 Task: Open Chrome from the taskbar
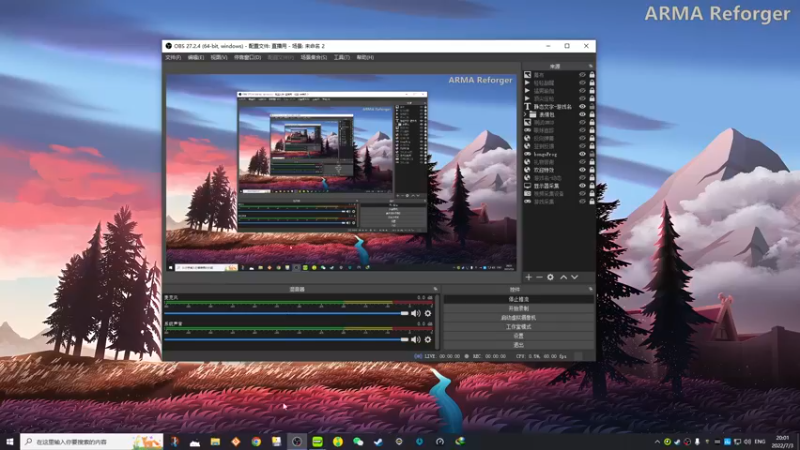click(256, 441)
